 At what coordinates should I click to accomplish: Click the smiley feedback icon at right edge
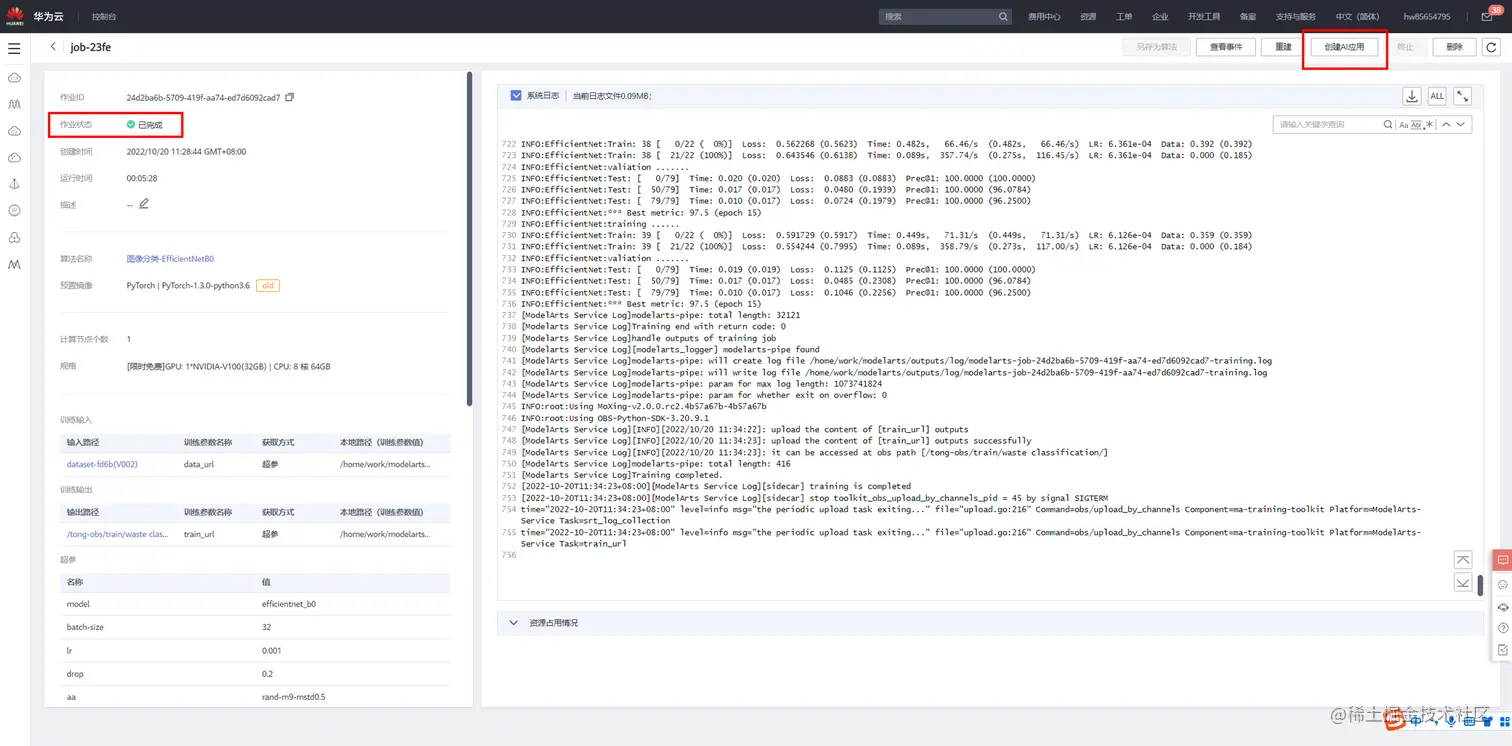click(1502, 584)
